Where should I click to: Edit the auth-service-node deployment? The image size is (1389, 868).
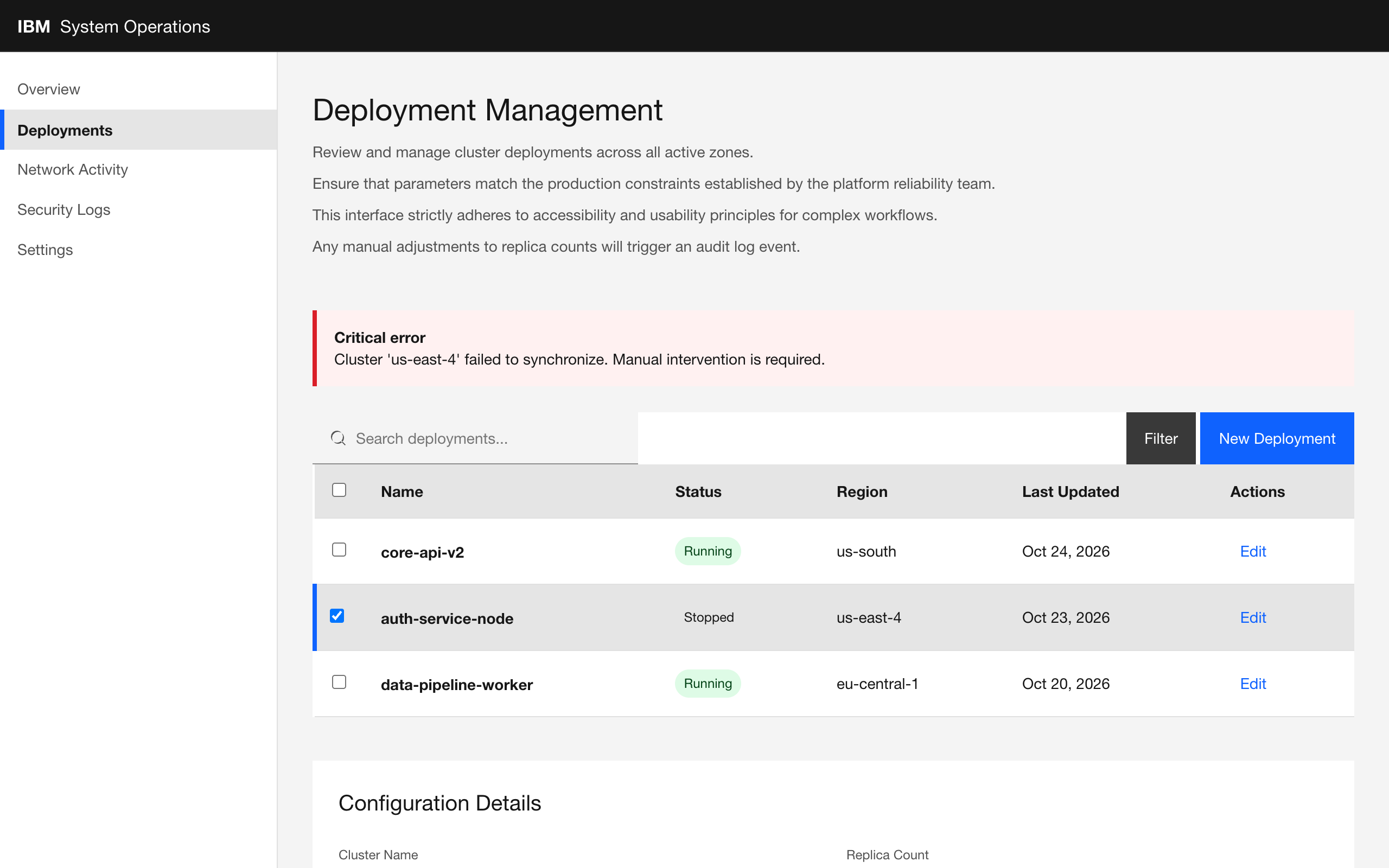point(1253,617)
